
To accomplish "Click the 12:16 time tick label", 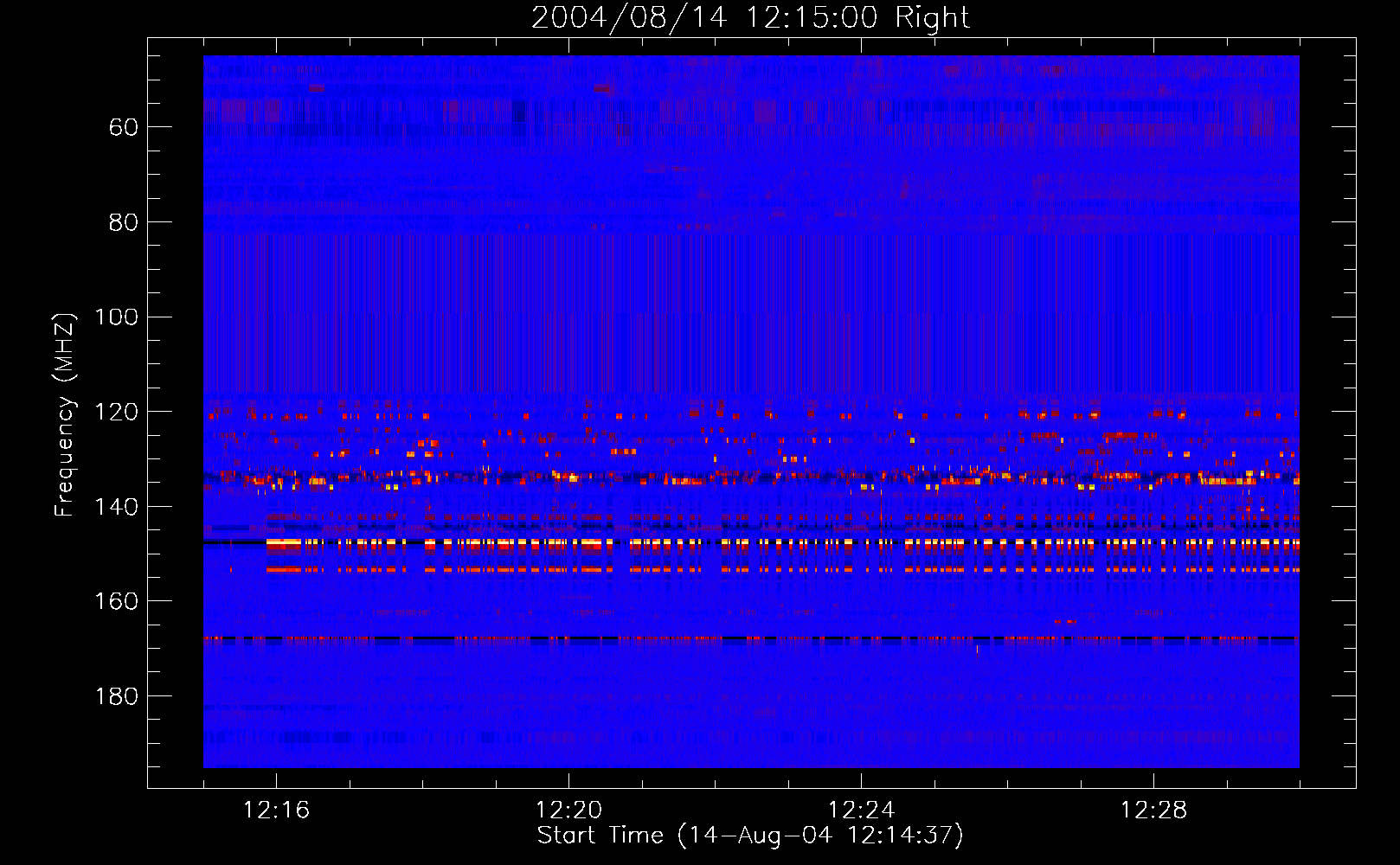I will [276, 811].
